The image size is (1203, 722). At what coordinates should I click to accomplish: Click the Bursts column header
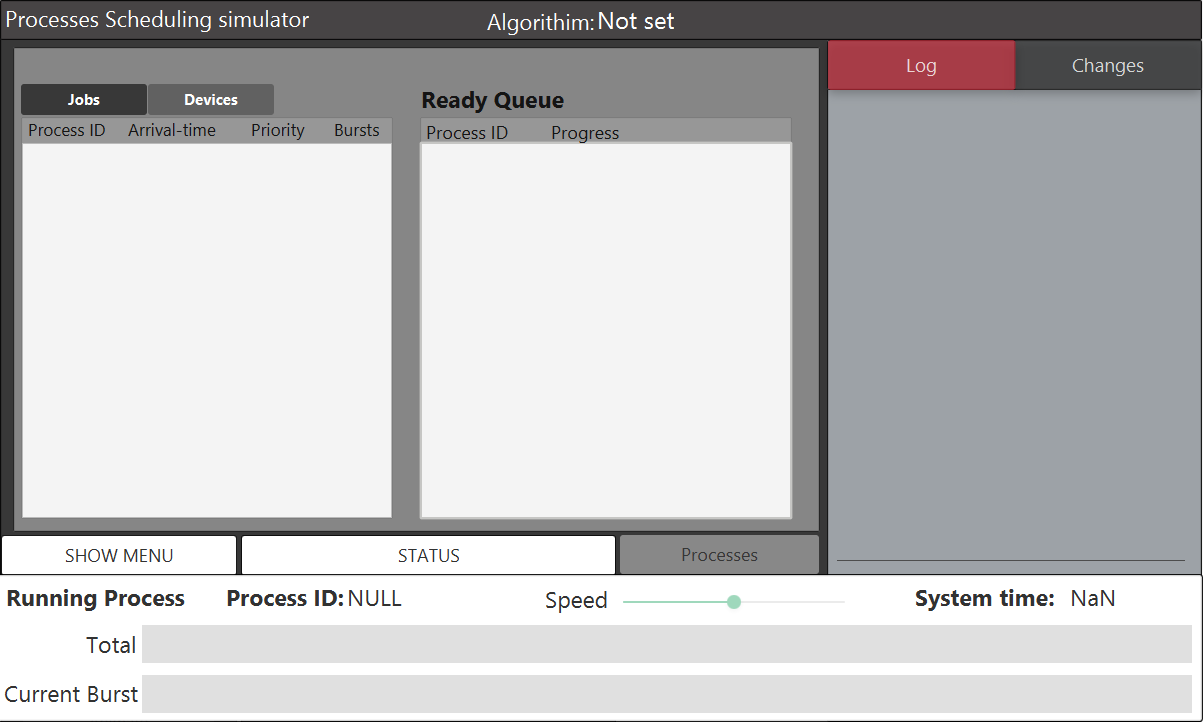[357, 131]
